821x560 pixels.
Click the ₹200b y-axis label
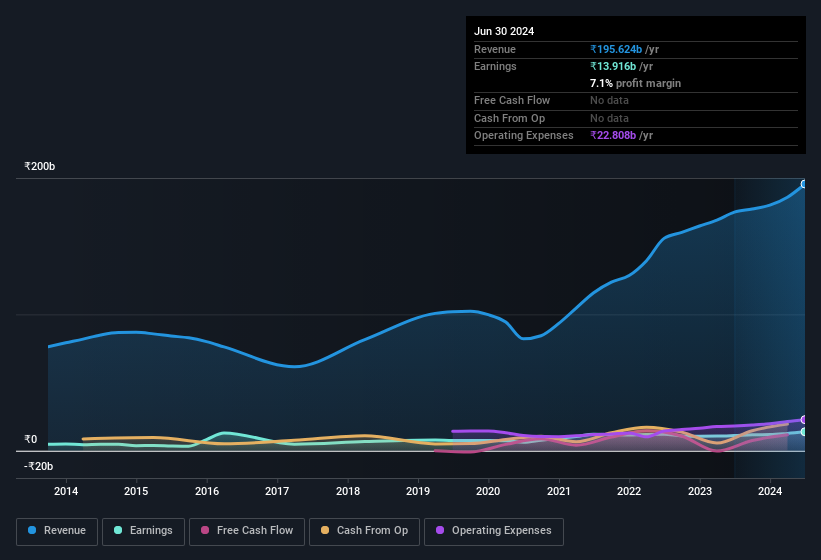click(39, 166)
